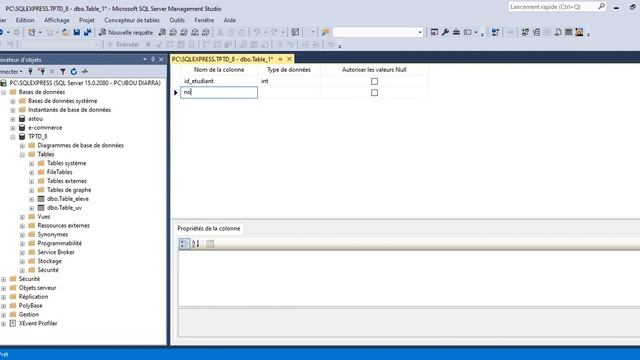
Task: Open the Connecter dropdown in Object Explorer
Action: coord(11,71)
